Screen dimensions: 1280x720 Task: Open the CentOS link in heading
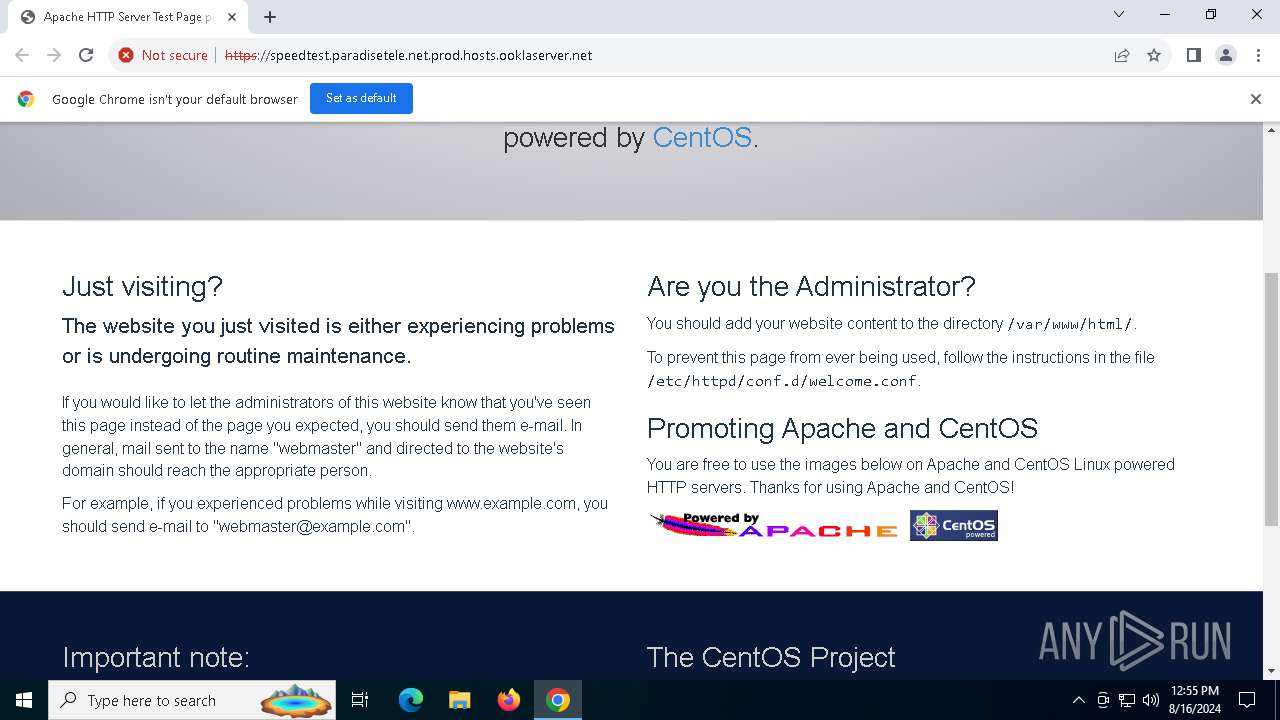coord(702,137)
